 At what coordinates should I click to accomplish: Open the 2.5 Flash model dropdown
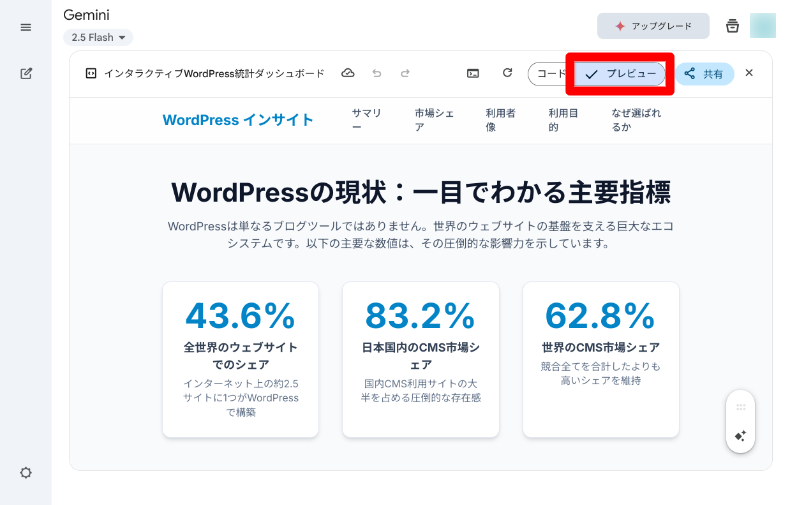coord(98,37)
